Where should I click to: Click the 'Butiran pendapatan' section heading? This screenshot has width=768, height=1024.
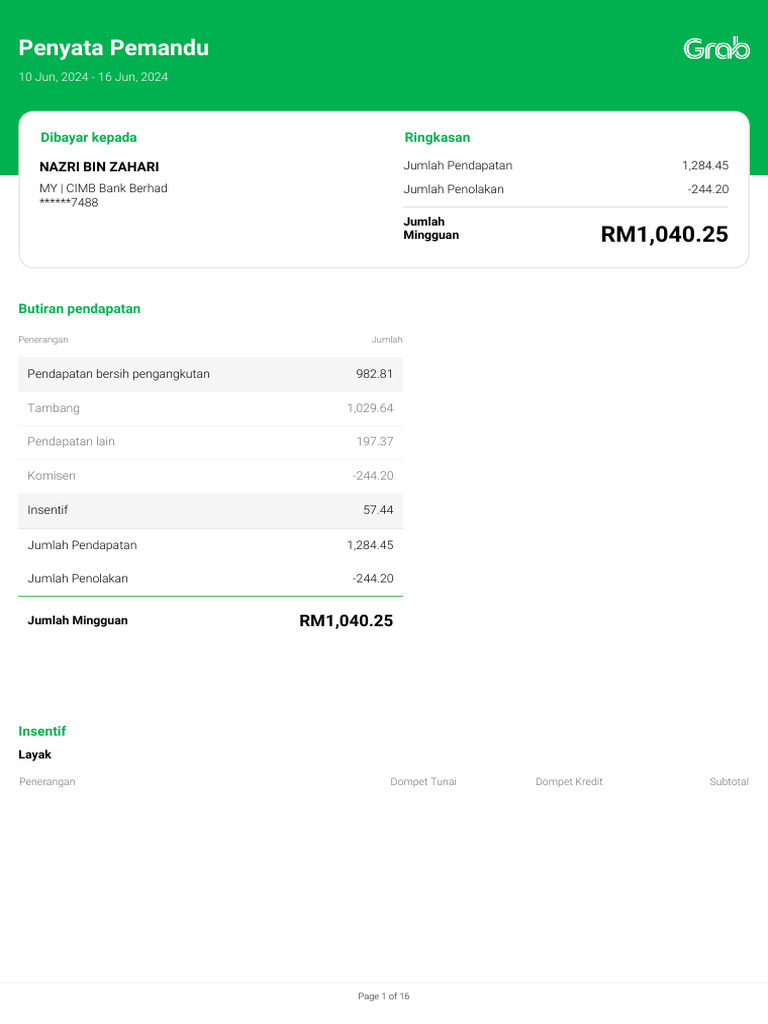pyautogui.click(x=79, y=308)
